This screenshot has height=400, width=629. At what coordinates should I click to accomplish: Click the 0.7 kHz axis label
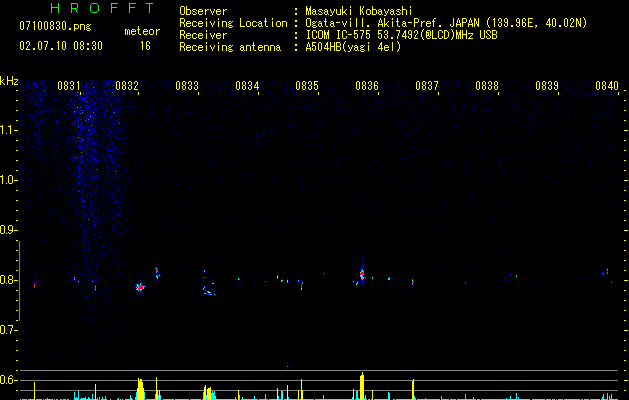coord(9,330)
